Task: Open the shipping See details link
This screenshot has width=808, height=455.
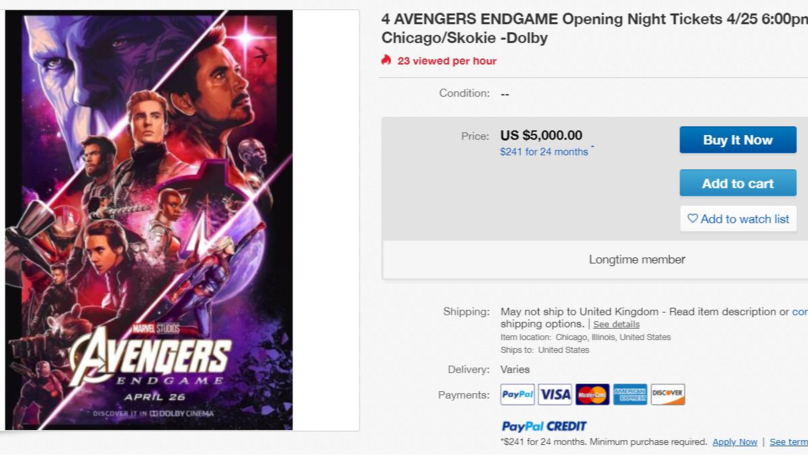Action: (x=616, y=325)
